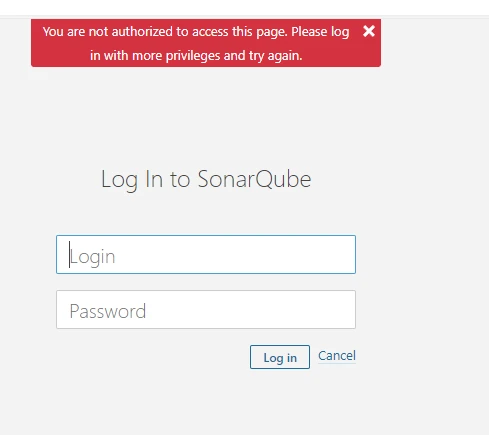Activate the Password text box
Screen dimensions: 489x435
coord(206,309)
